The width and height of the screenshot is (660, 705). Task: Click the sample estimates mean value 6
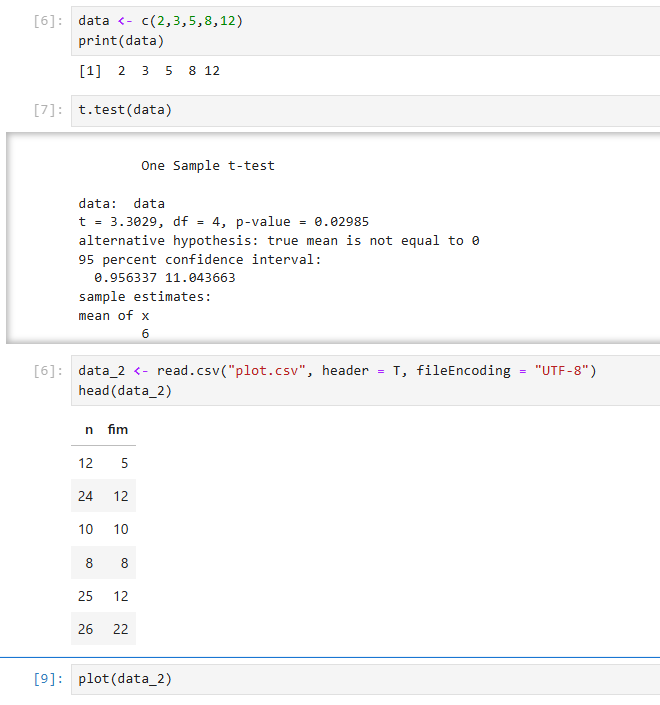pos(145,334)
